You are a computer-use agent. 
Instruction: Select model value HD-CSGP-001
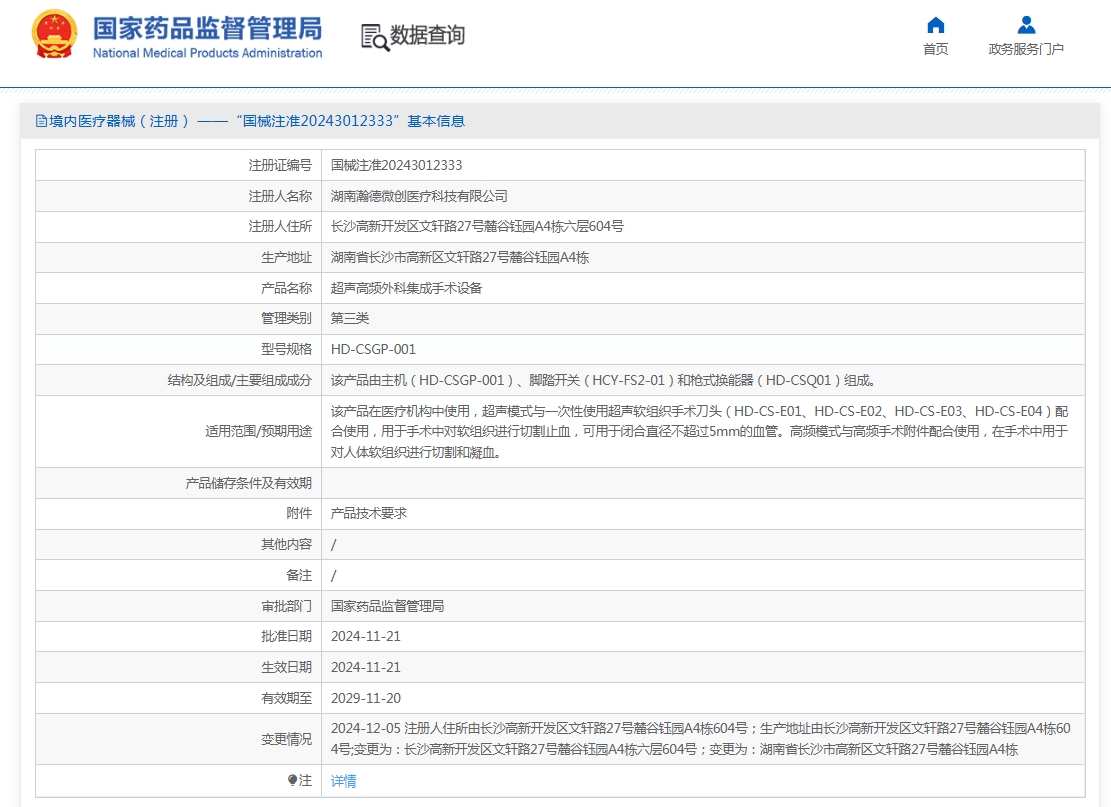point(373,349)
